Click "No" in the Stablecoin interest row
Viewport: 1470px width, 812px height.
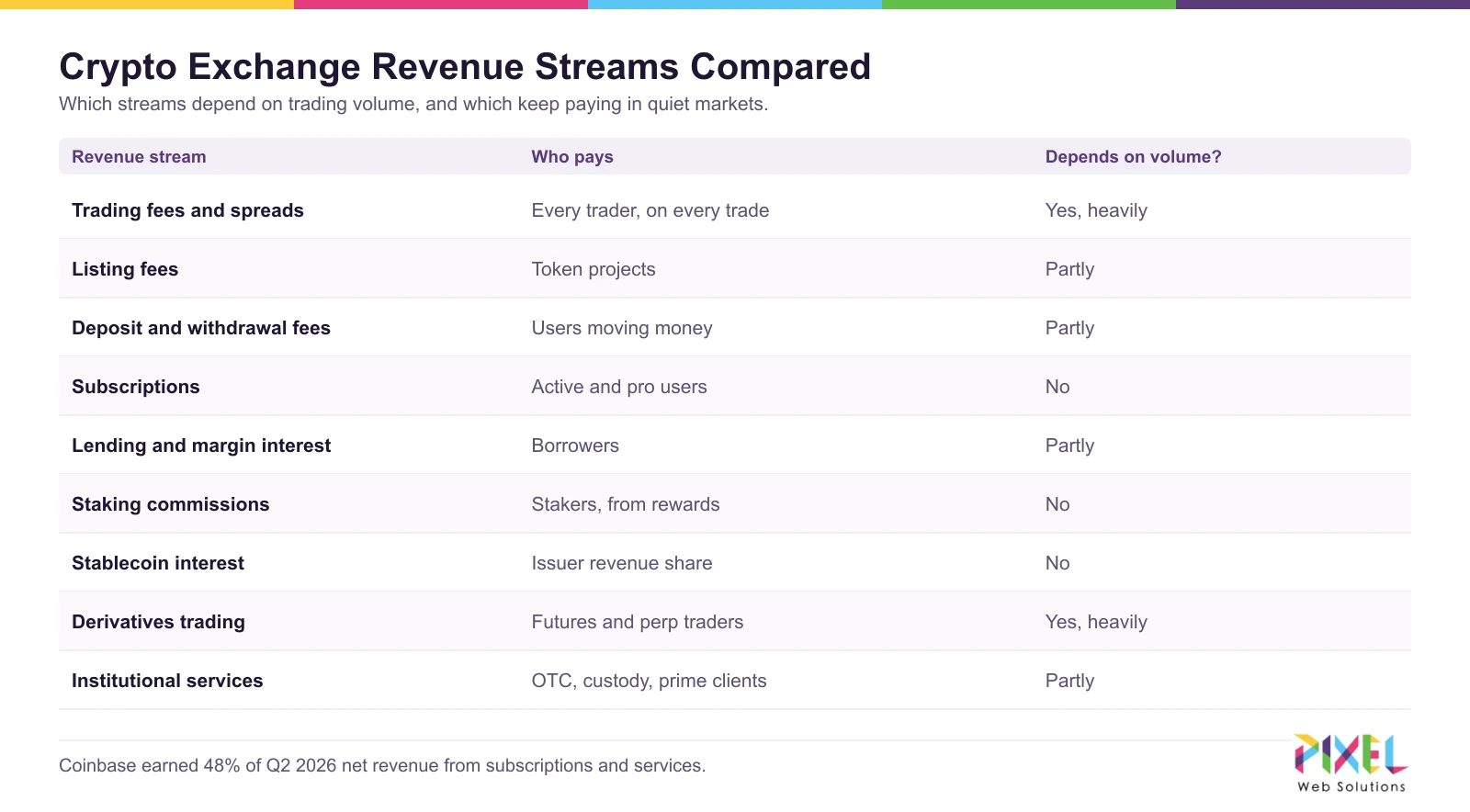pos(1057,563)
